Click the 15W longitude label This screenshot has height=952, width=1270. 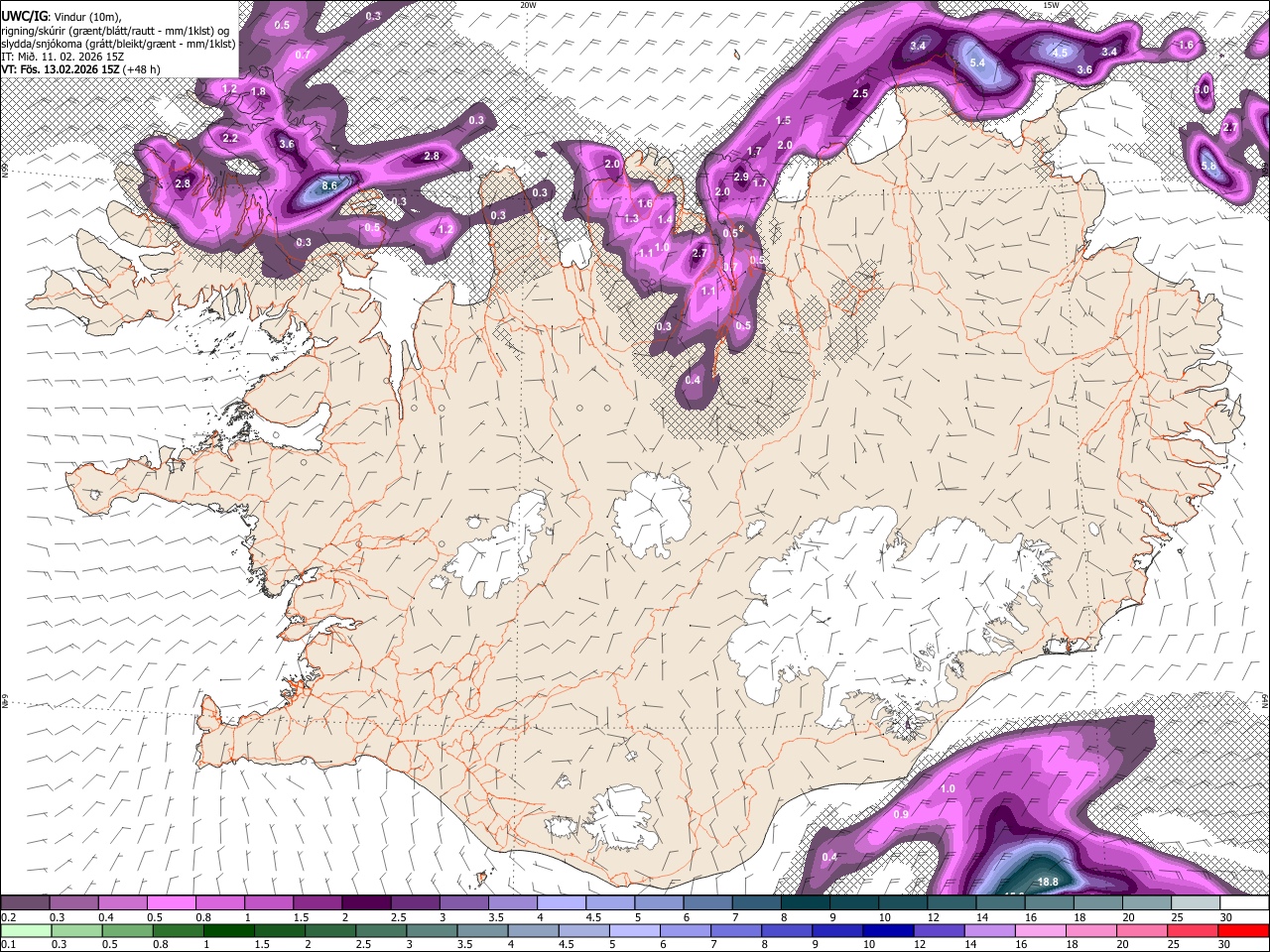click(x=1050, y=5)
